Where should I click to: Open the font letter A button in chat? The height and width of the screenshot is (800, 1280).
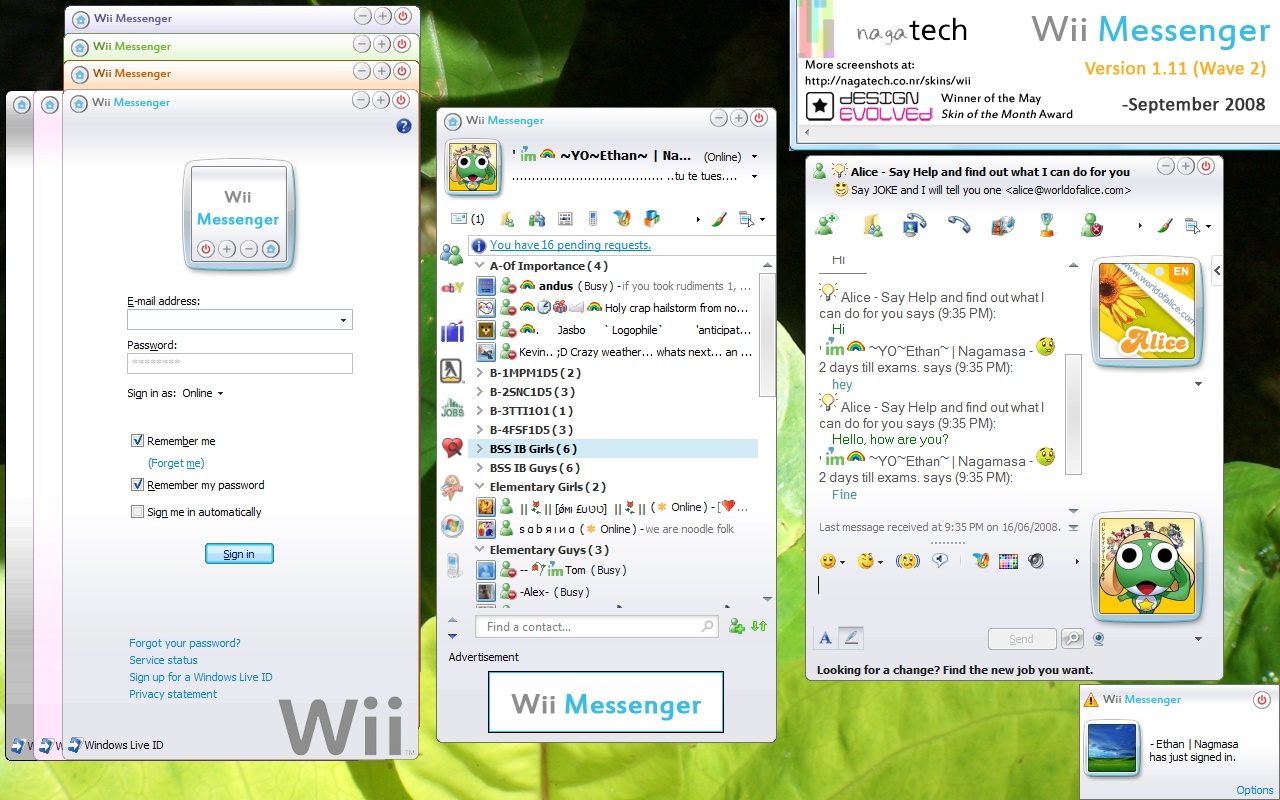point(825,637)
